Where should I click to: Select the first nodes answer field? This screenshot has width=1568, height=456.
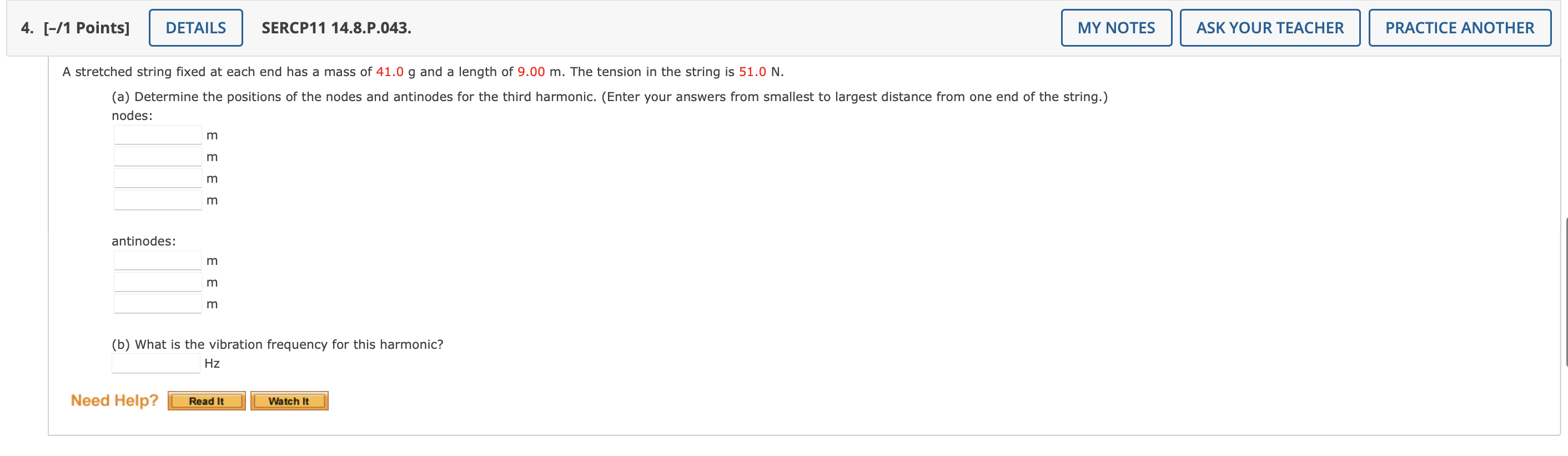(x=157, y=134)
